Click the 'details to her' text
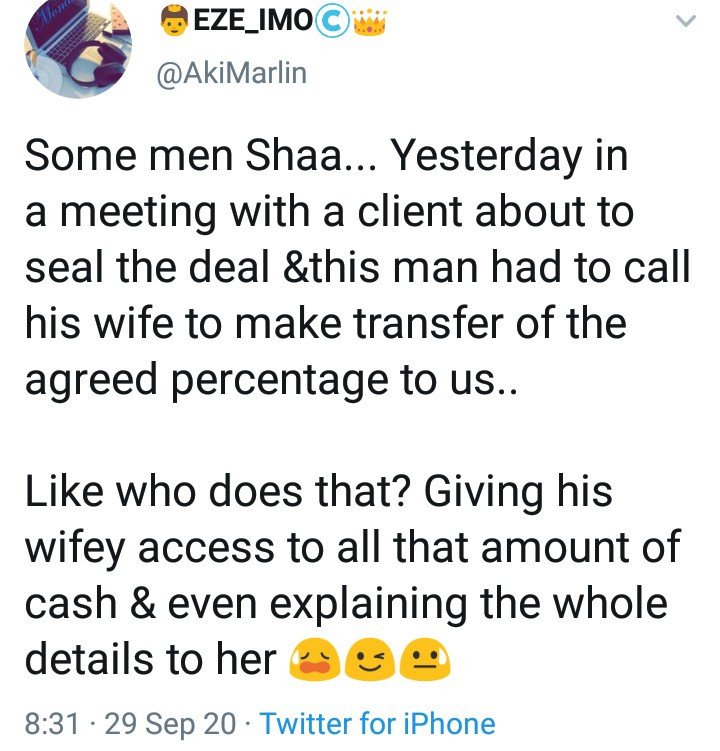720x751 pixels. click(151, 659)
